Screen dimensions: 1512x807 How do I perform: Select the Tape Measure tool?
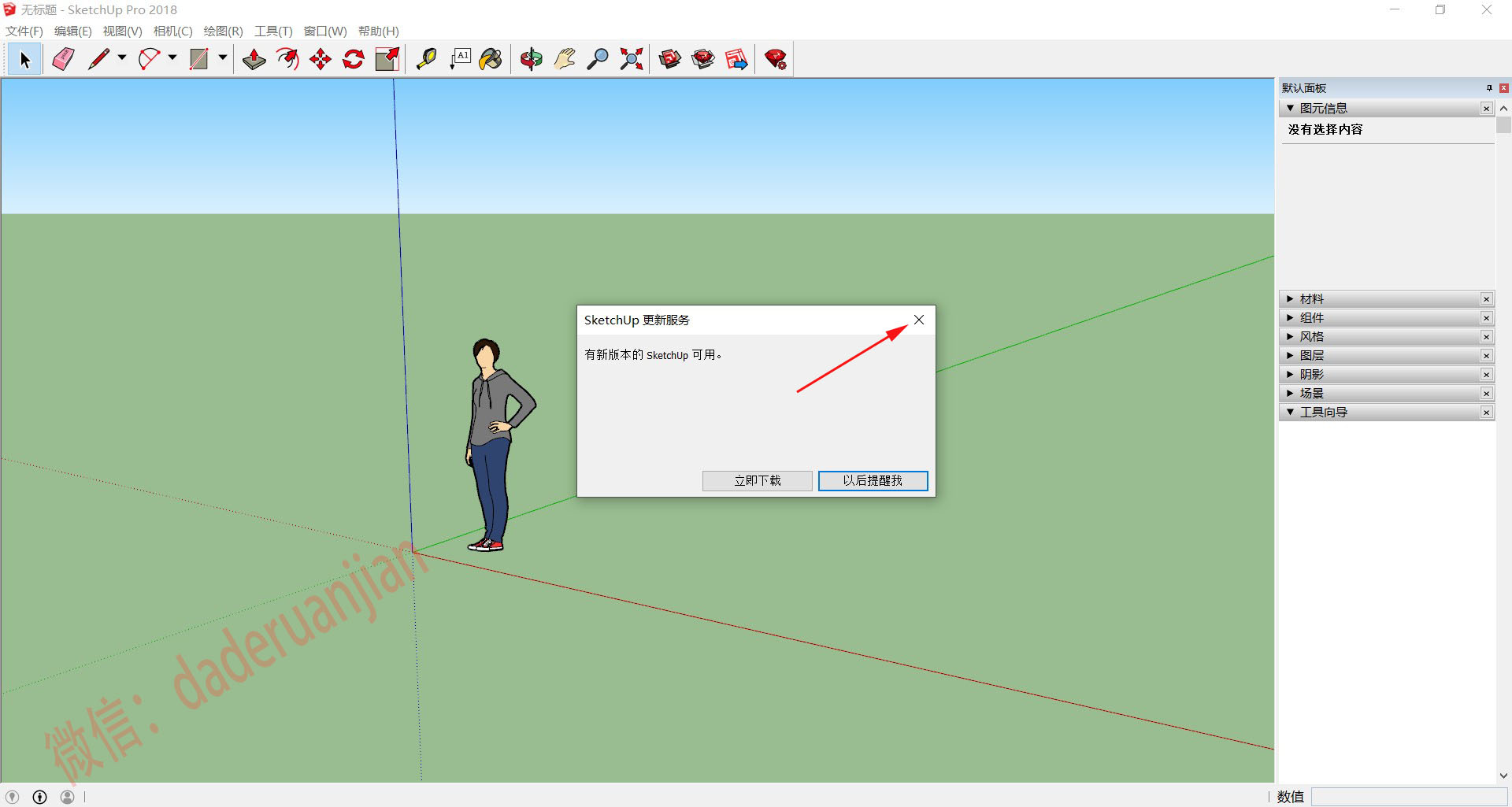426,59
